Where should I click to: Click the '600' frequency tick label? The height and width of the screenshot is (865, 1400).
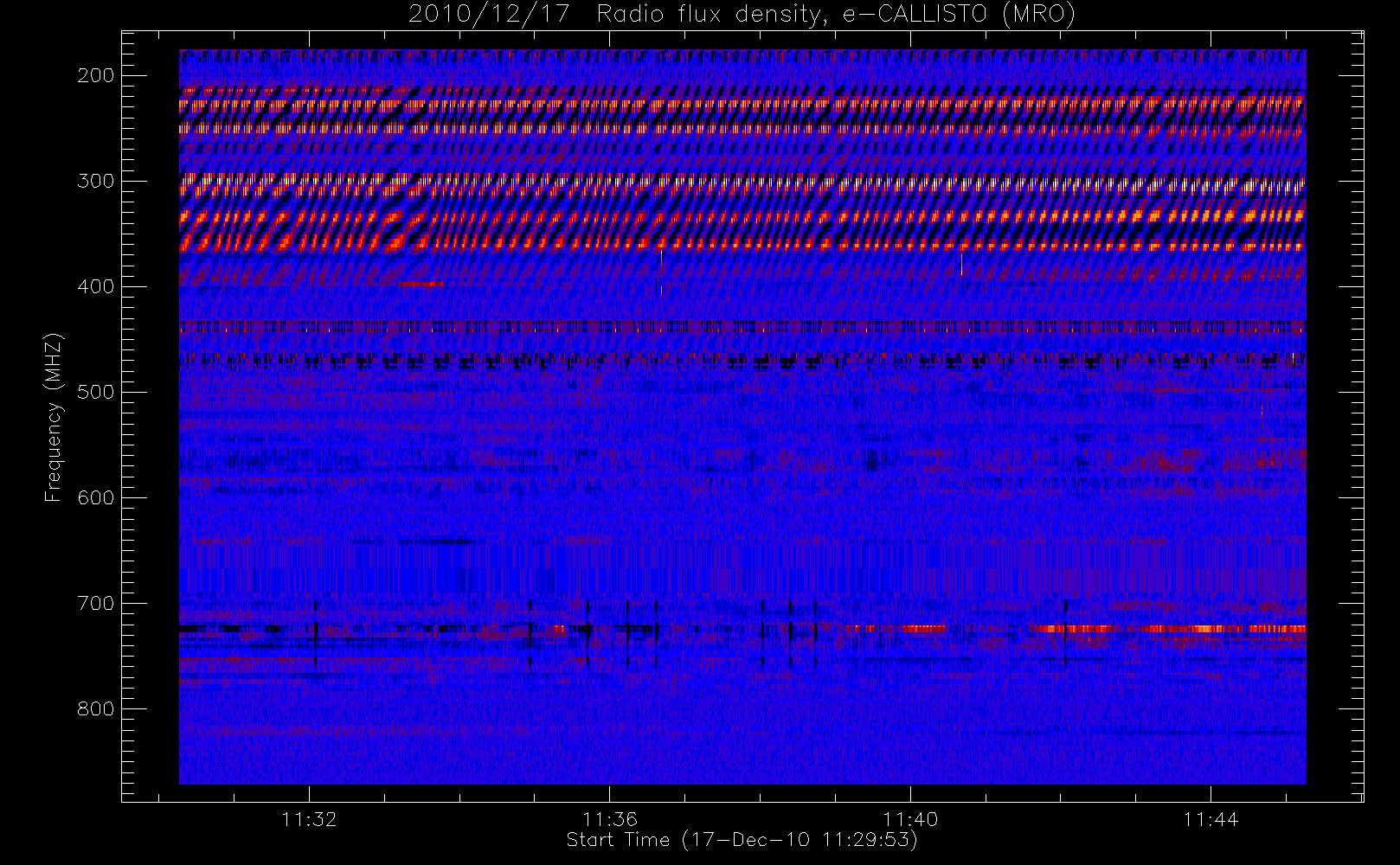click(95, 497)
